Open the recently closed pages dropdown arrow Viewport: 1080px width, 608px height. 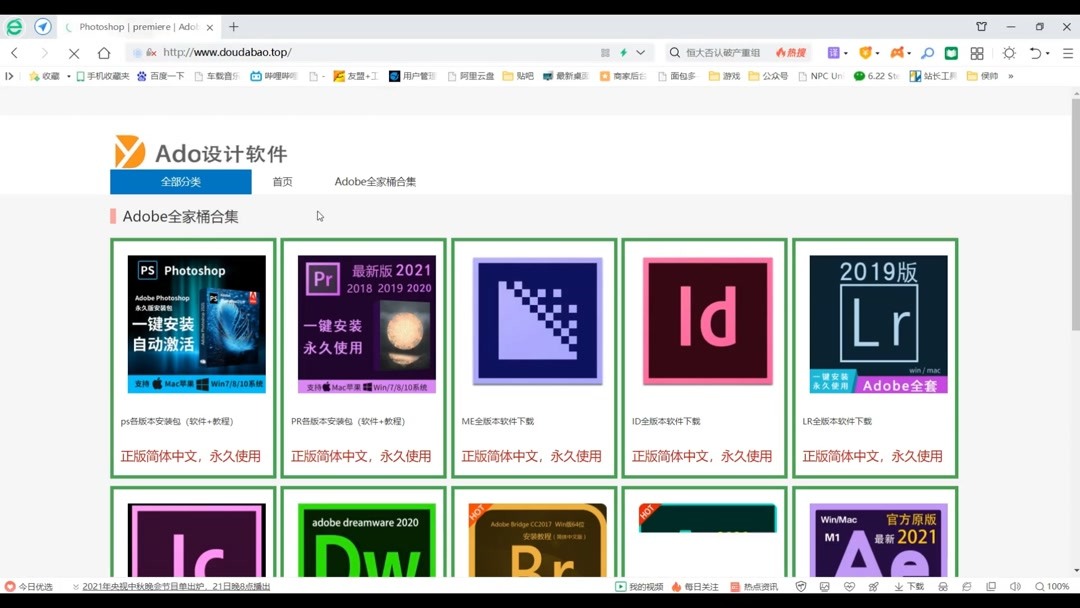coord(1047,52)
